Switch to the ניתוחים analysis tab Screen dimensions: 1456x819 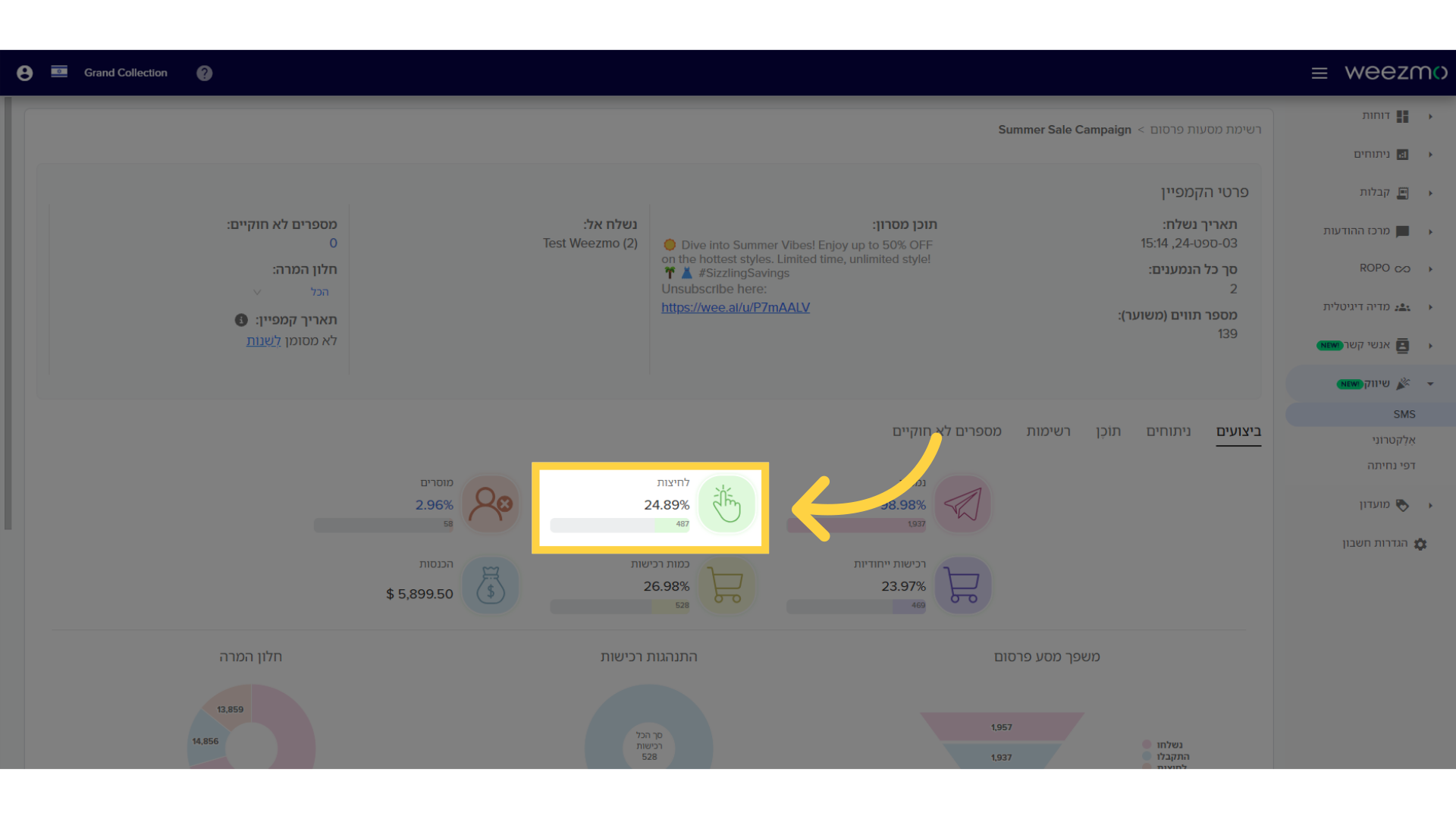tap(1169, 431)
